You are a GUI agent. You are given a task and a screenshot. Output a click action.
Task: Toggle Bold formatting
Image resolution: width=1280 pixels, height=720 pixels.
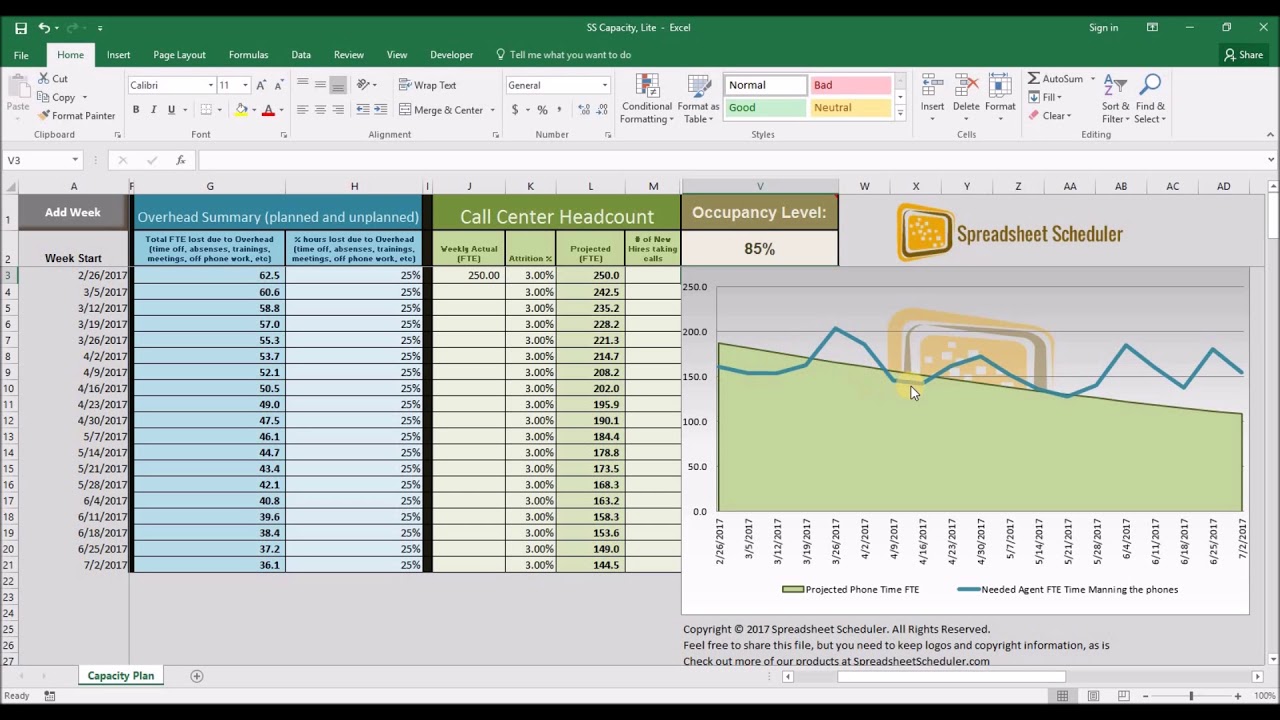(135, 110)
